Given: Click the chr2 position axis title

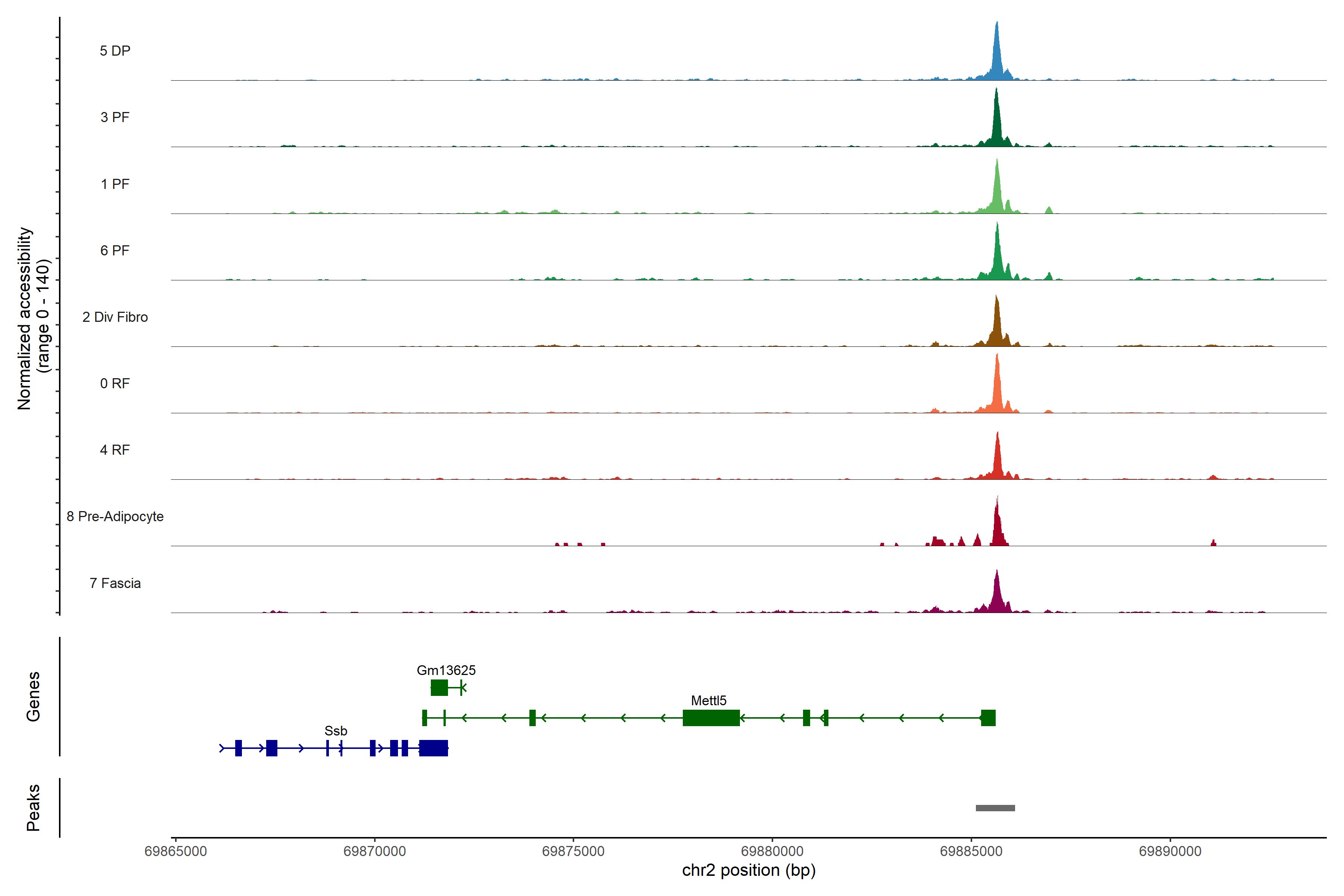Looking at the screenshot, I should 749,870.
